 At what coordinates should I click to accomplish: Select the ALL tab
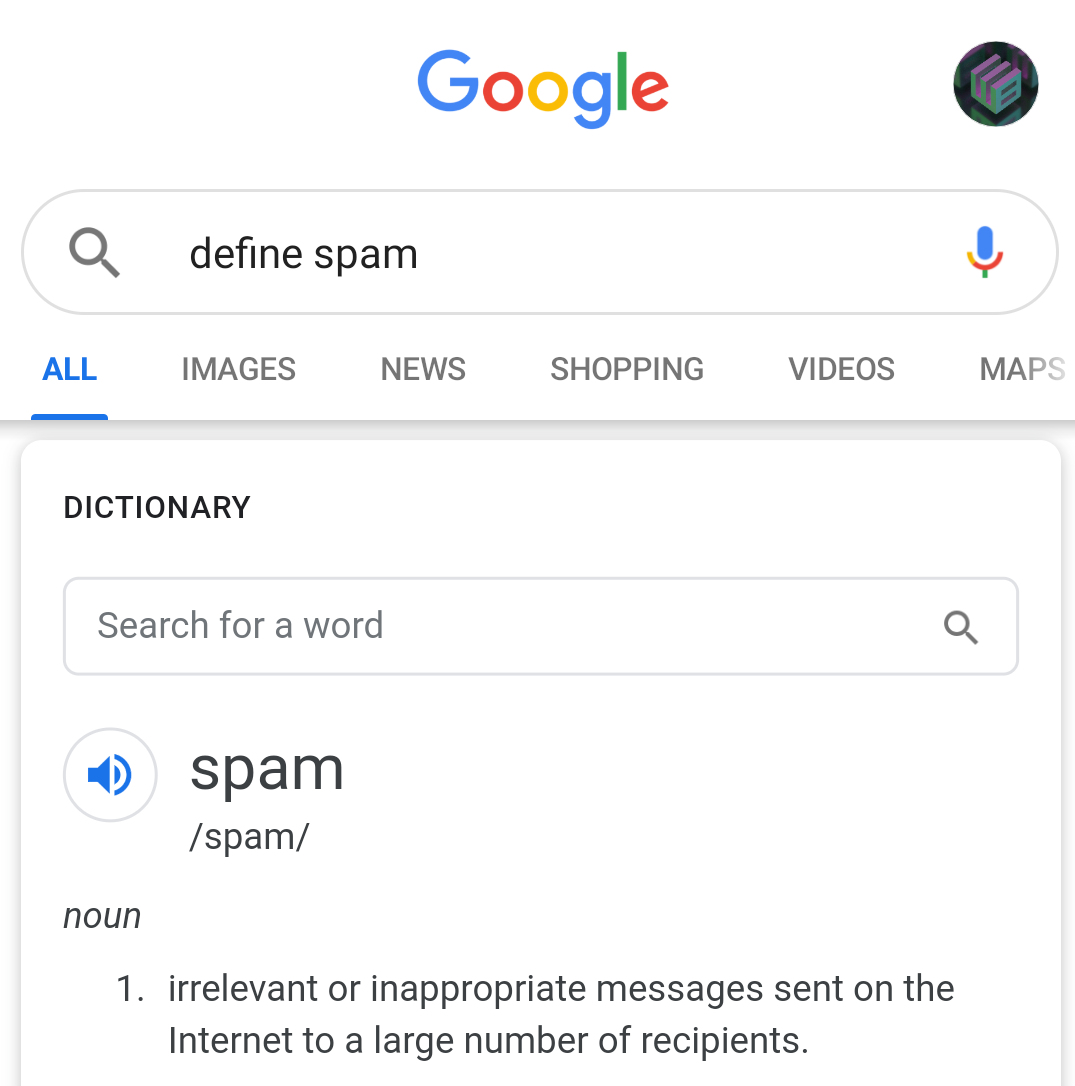click(x=69, y=369)
